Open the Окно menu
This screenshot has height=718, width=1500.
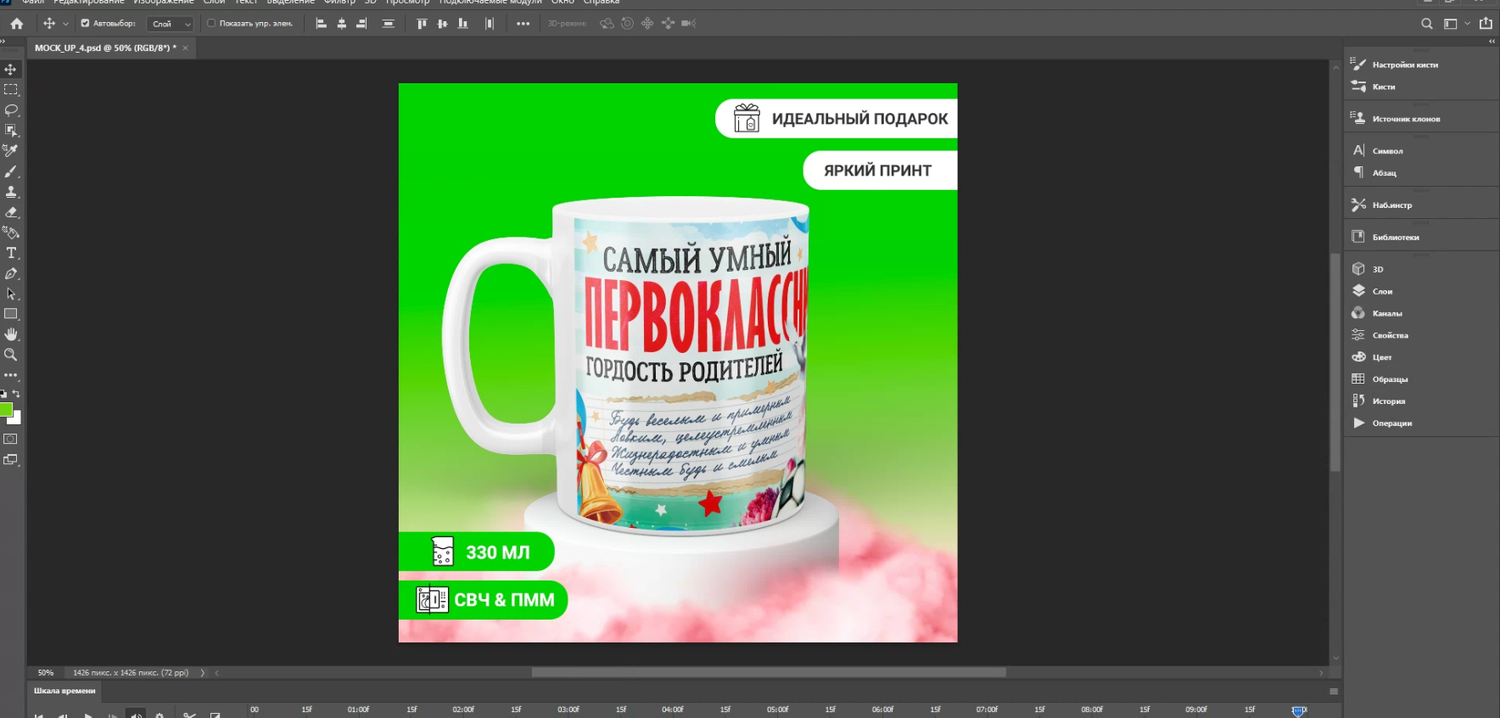click(x=563, y=2)
